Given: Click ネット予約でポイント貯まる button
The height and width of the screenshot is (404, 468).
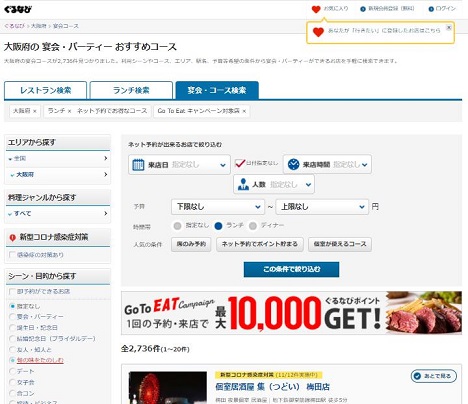Looking at the screenshot, I should tap(260, 244).
